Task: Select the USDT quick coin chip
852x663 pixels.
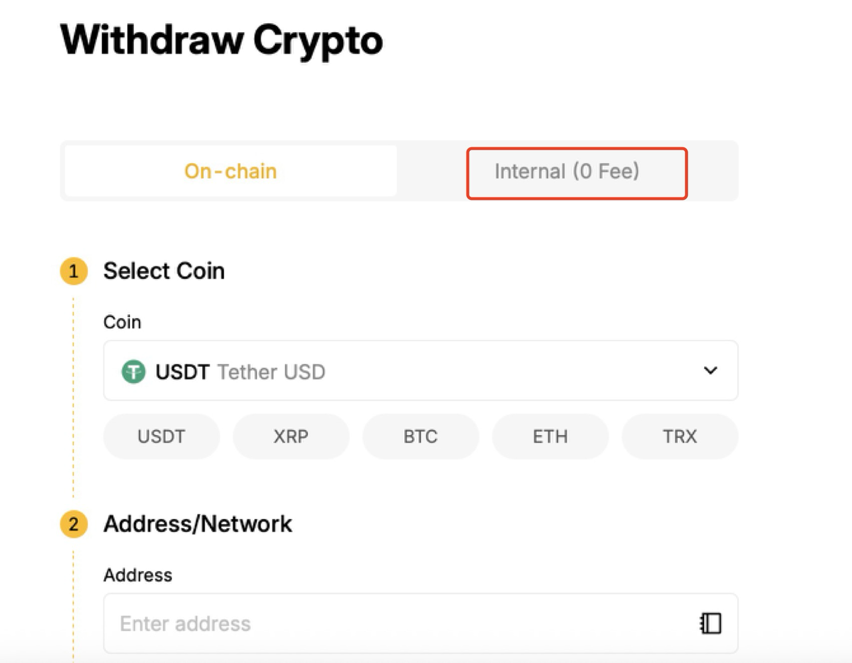Action: coord(162,436)
